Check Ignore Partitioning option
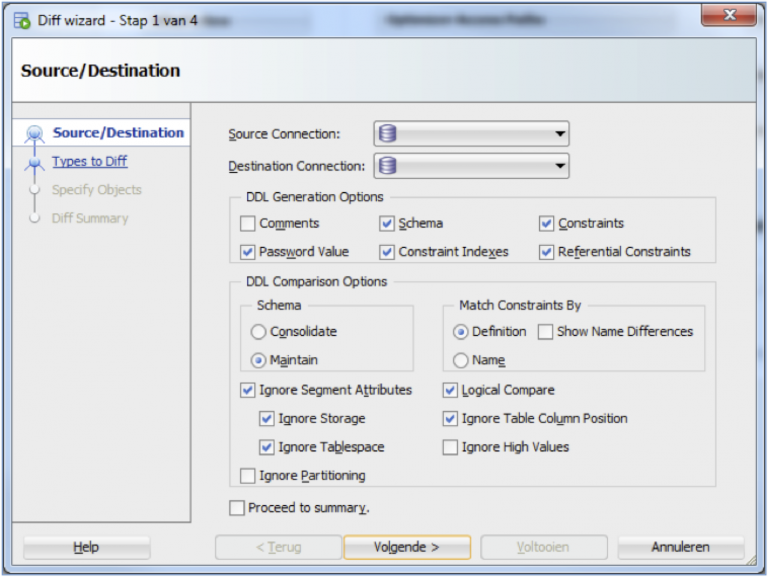Image resolution: width=768 pixels, height=577 pixels. pyautogui.click(x=248, y=476)
